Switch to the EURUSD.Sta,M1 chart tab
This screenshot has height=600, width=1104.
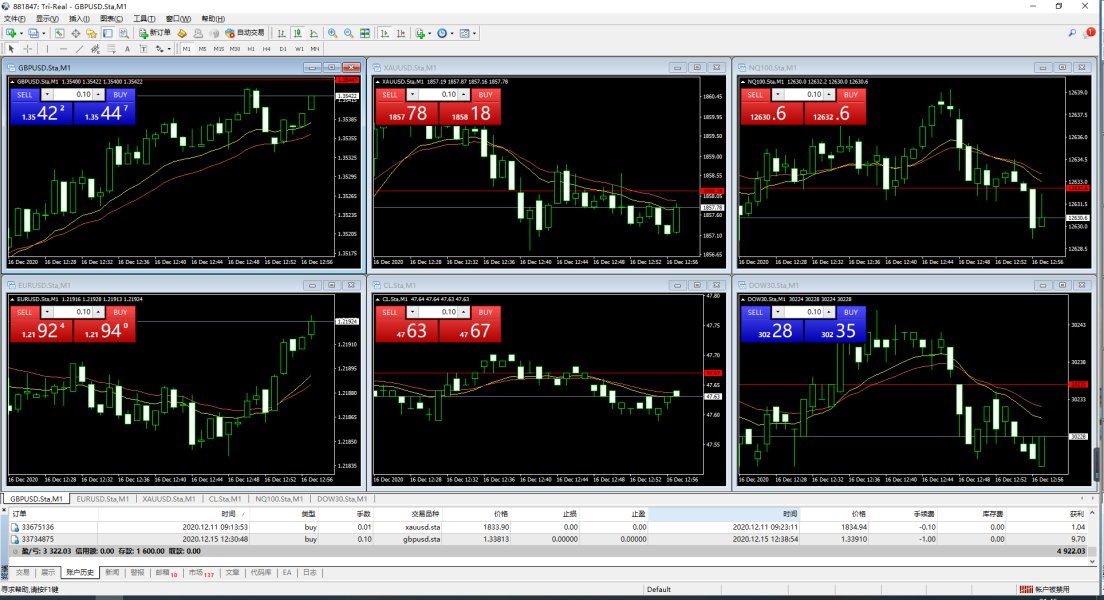click(x=103, y=499)
